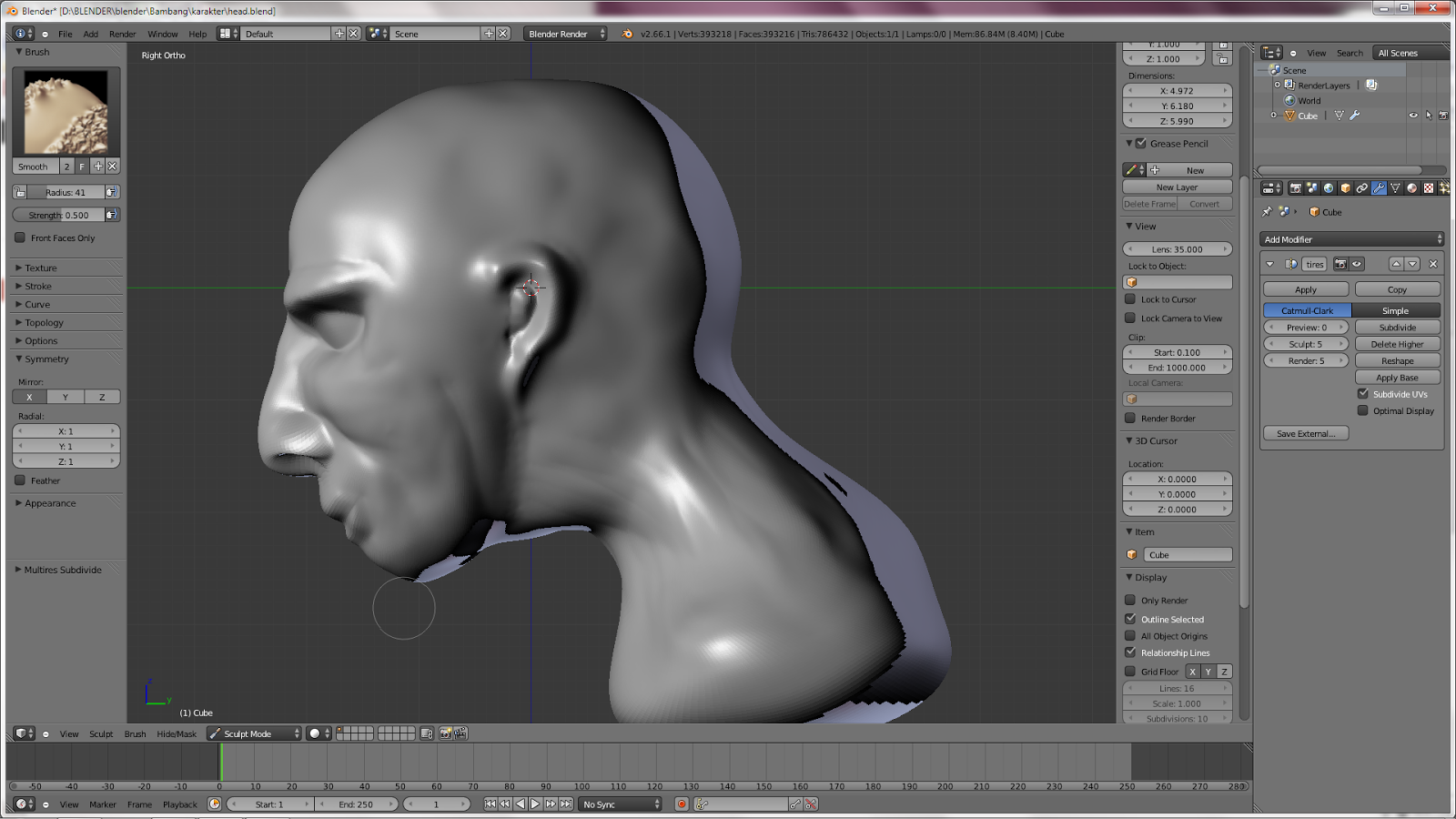Viewport: 1456px width, 819px height.
Task: Open the World properties globe tab
Action: pos(1329,188)
